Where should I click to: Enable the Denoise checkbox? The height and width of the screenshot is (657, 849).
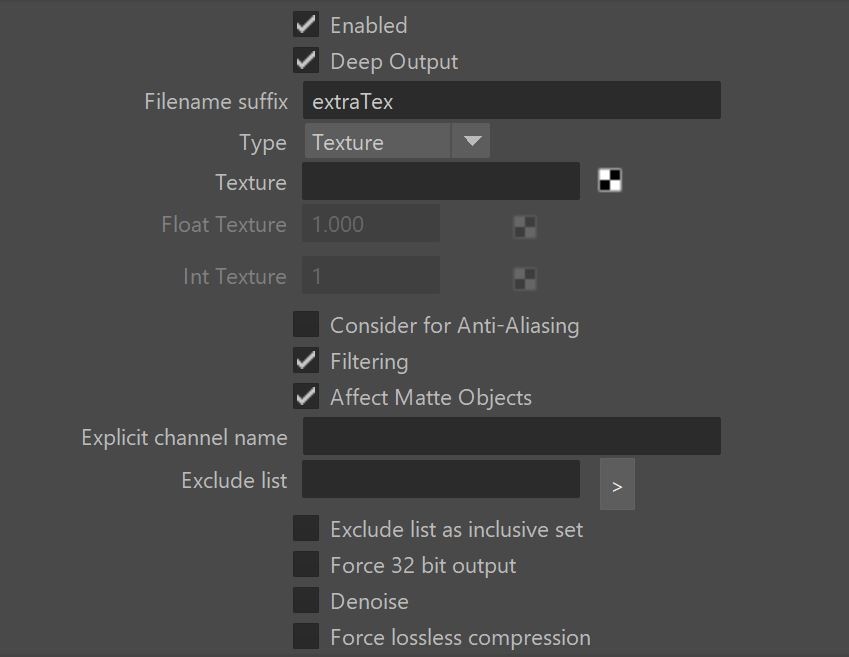pyautogui.click(x=306, y=601)
